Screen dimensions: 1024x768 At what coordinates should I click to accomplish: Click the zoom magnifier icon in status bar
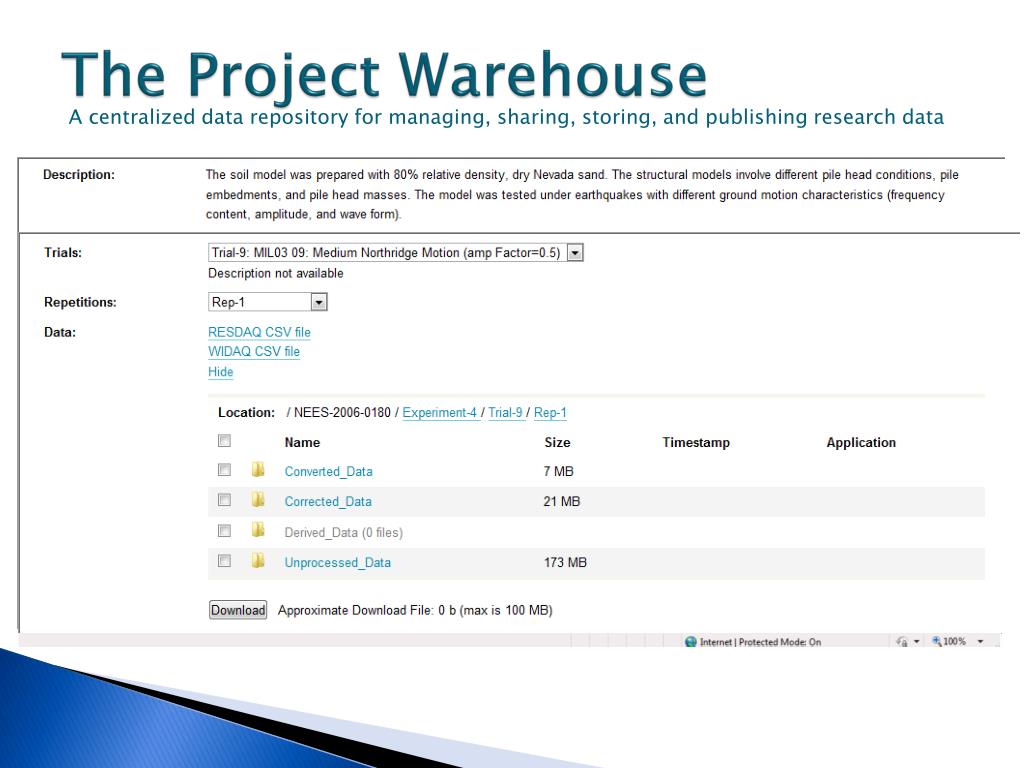[x=936, y=641]
